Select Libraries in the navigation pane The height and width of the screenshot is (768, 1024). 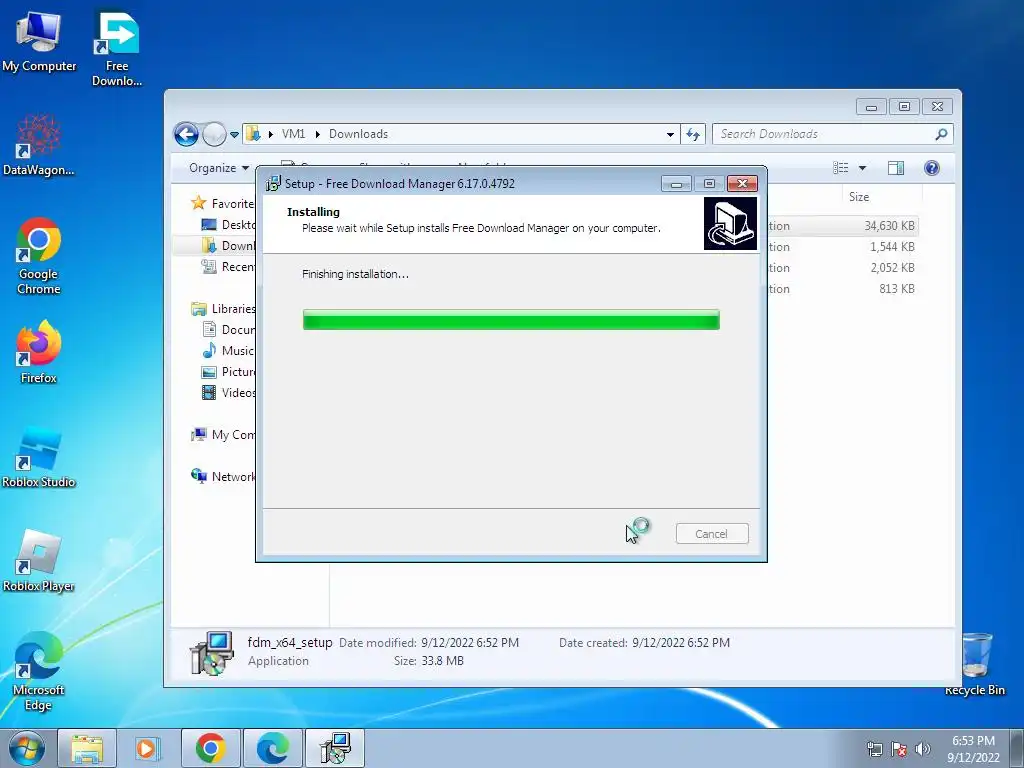click(223, 309)
